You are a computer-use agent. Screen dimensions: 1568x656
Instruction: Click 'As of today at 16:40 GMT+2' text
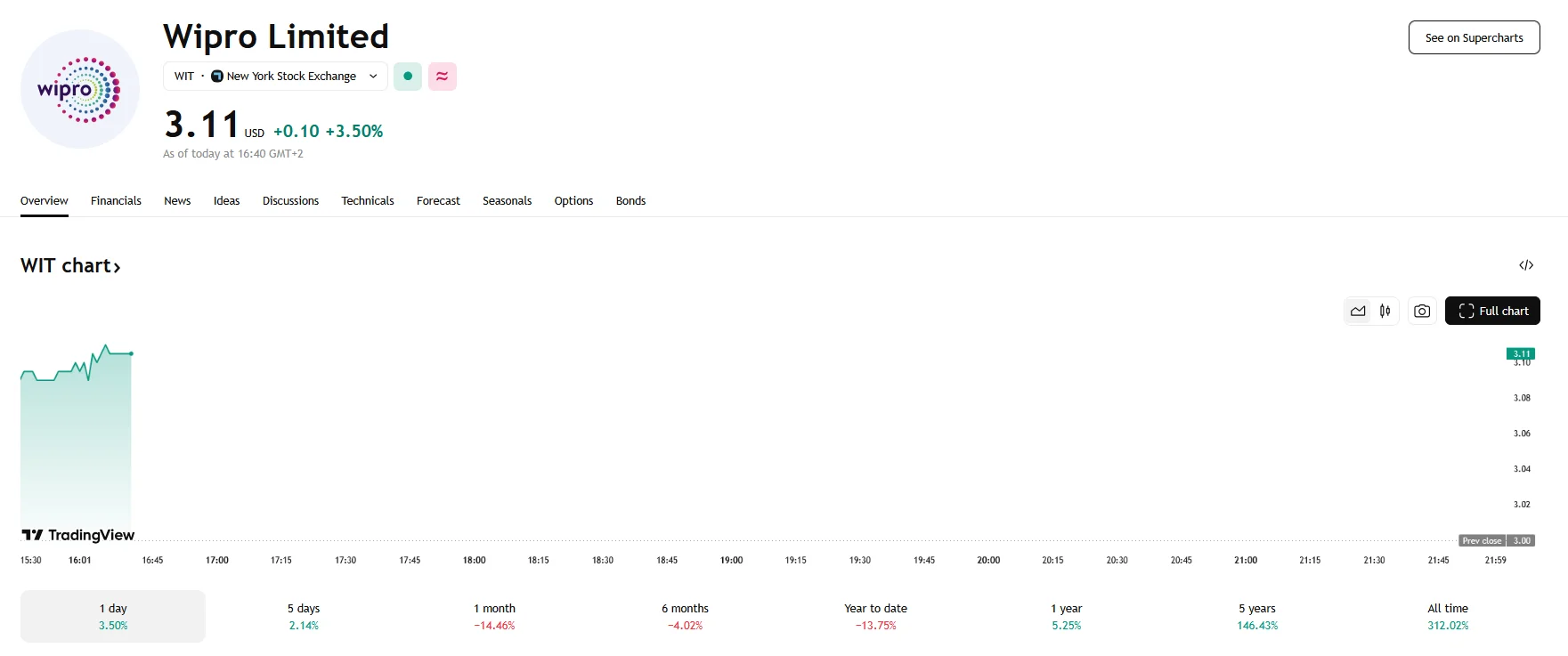(233, 154)
